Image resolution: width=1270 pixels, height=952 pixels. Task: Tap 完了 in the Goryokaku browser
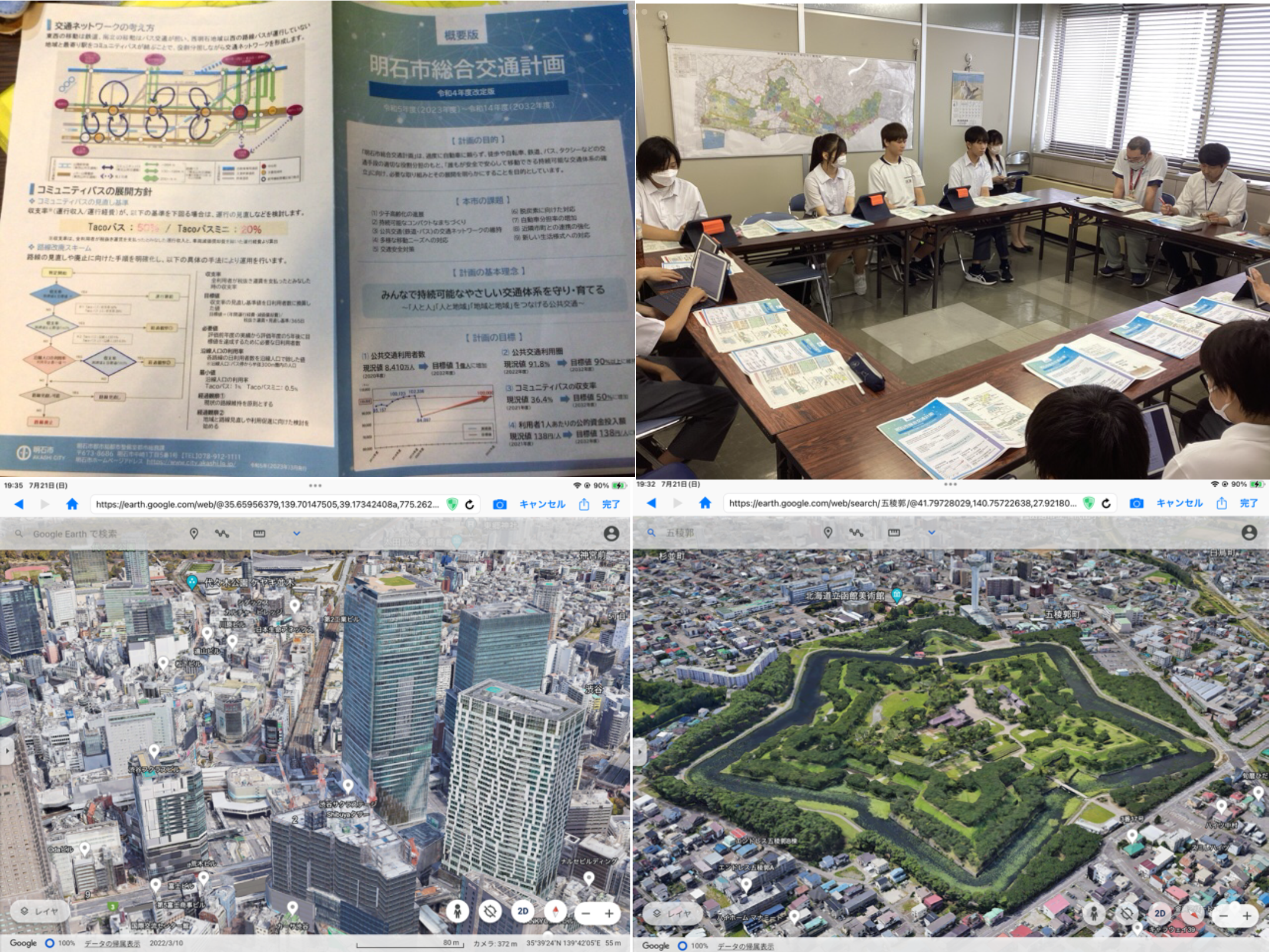coord(1249,503)
